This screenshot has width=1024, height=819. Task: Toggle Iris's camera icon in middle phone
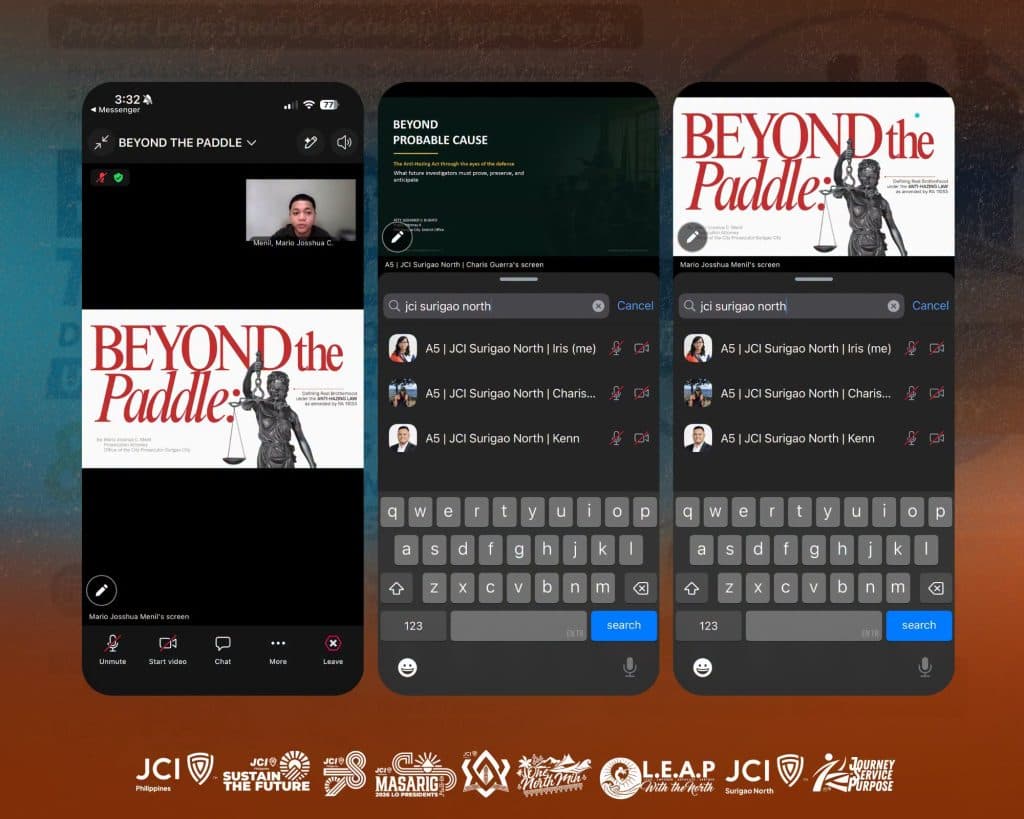pos(642,348)
